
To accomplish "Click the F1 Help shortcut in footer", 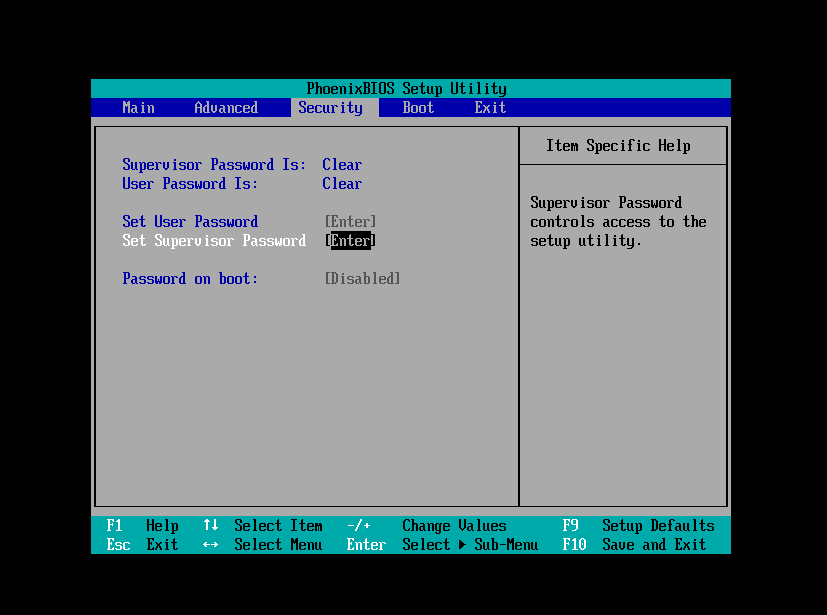I will pos(142,526).
